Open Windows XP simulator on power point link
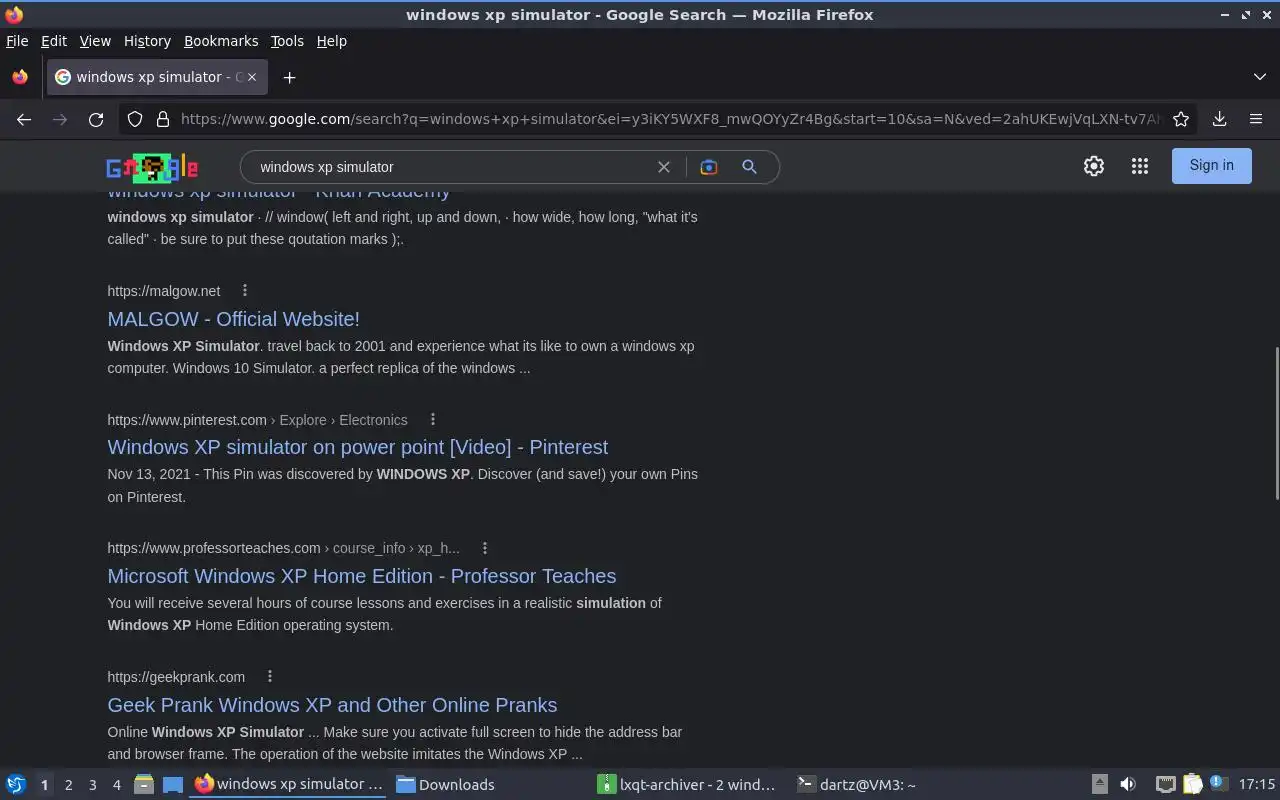The height and width of the screenshot is (800, 1280). pos(358,447)
